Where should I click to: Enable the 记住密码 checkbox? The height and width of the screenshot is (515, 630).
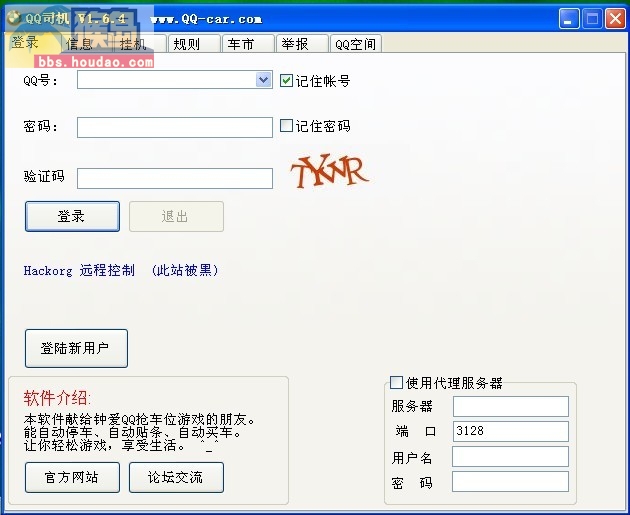286,126
